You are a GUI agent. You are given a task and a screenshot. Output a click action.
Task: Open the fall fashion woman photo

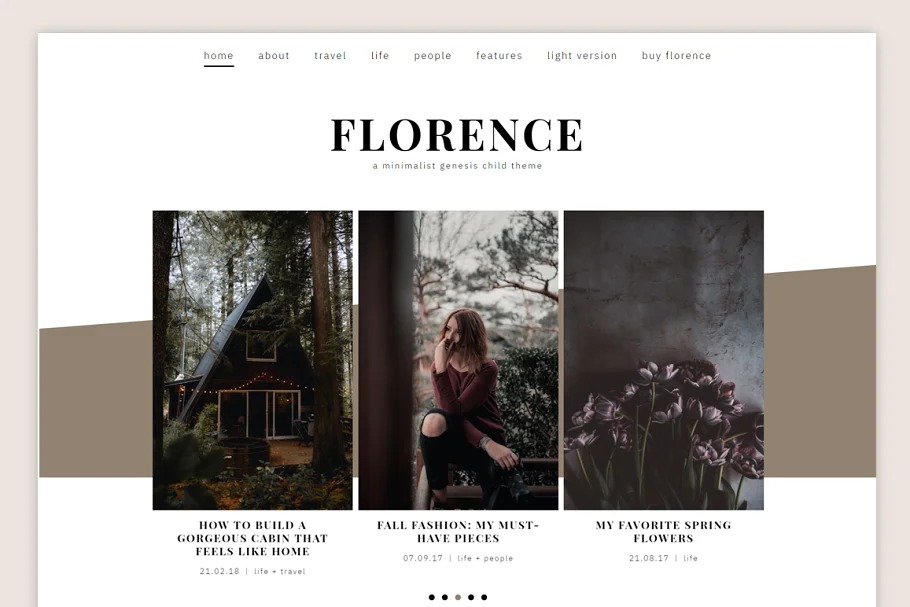coord(458,360)
